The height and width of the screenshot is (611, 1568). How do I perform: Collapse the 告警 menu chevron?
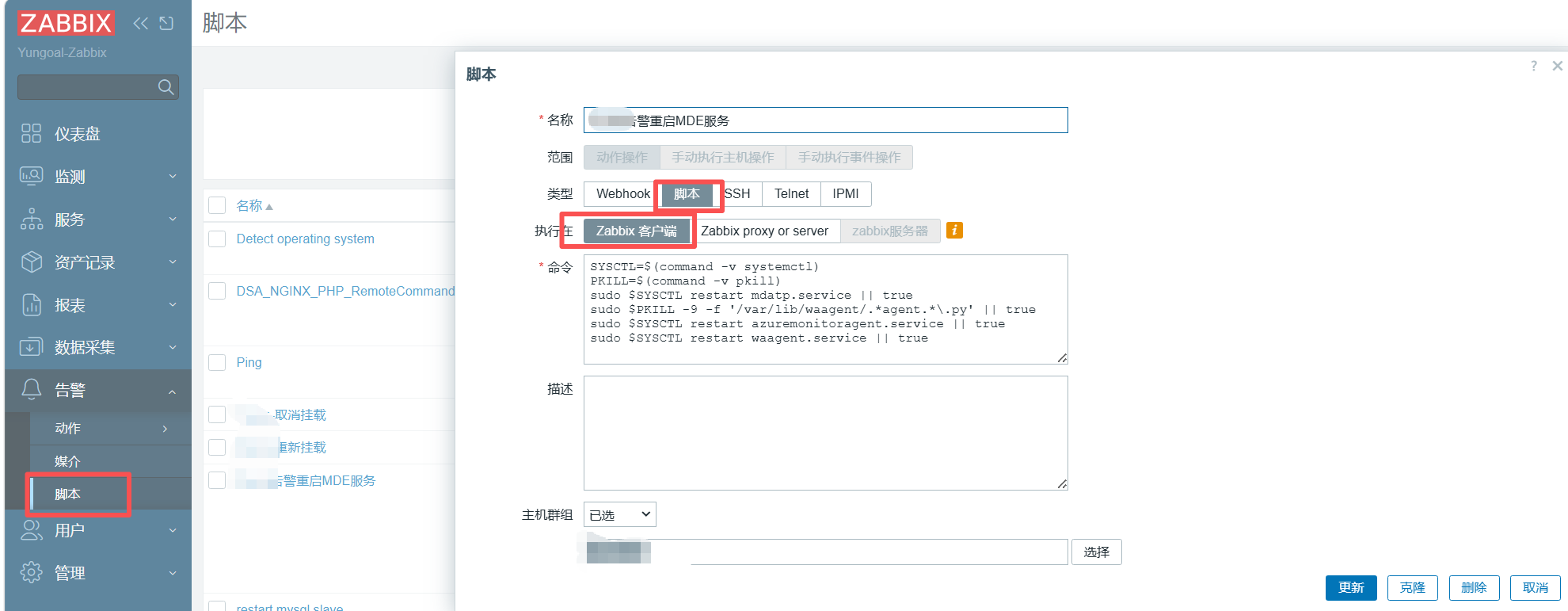173,391
